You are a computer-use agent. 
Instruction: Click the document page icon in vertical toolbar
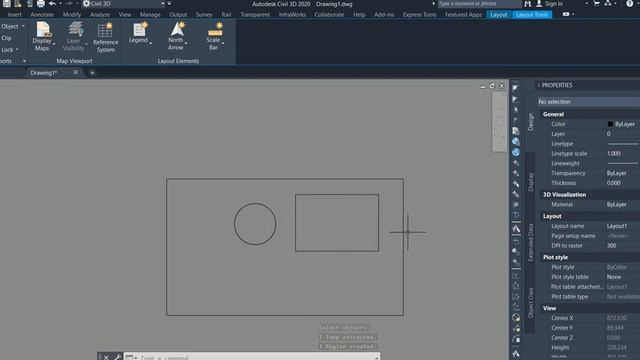click(x=516, y=131)
